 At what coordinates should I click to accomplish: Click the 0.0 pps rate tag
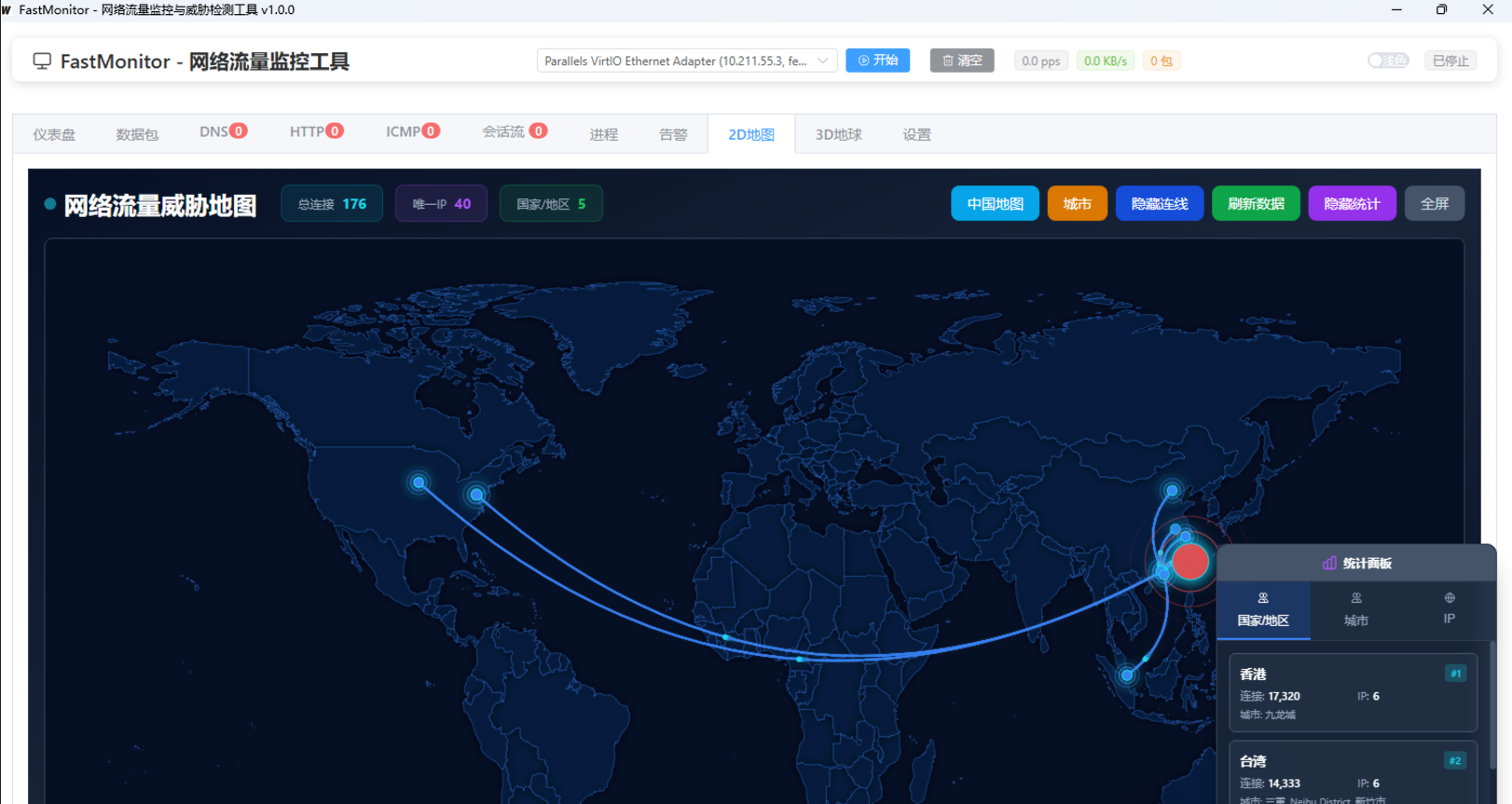[x=1040, y=61]
